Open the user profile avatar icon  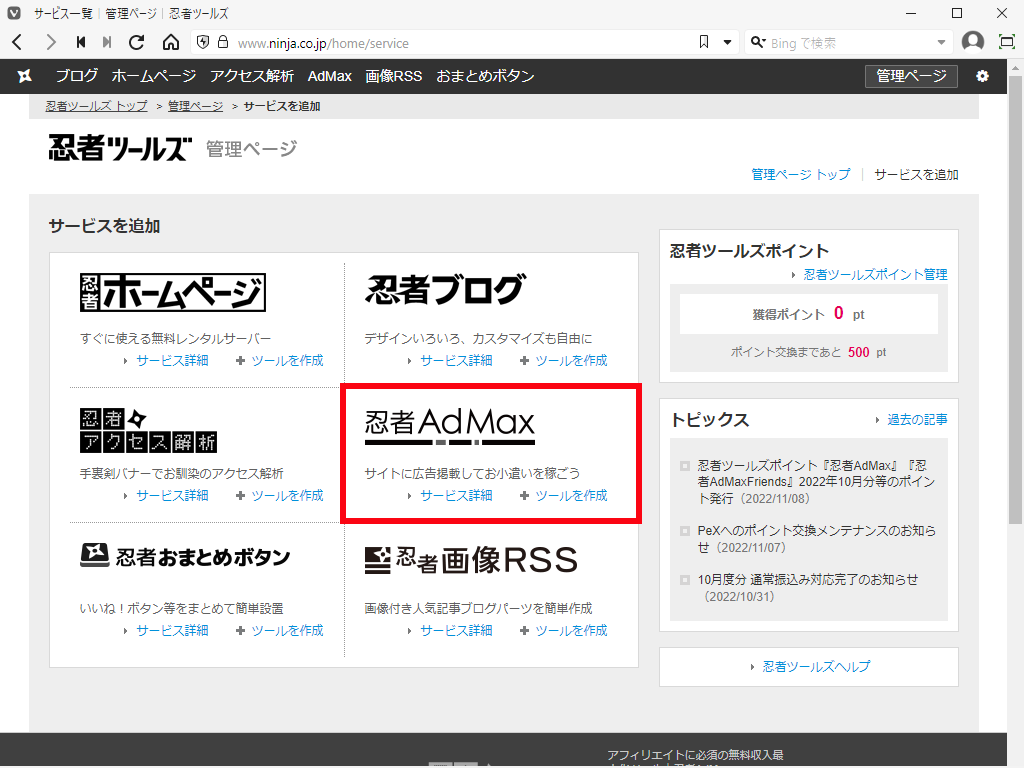(973, 42)
